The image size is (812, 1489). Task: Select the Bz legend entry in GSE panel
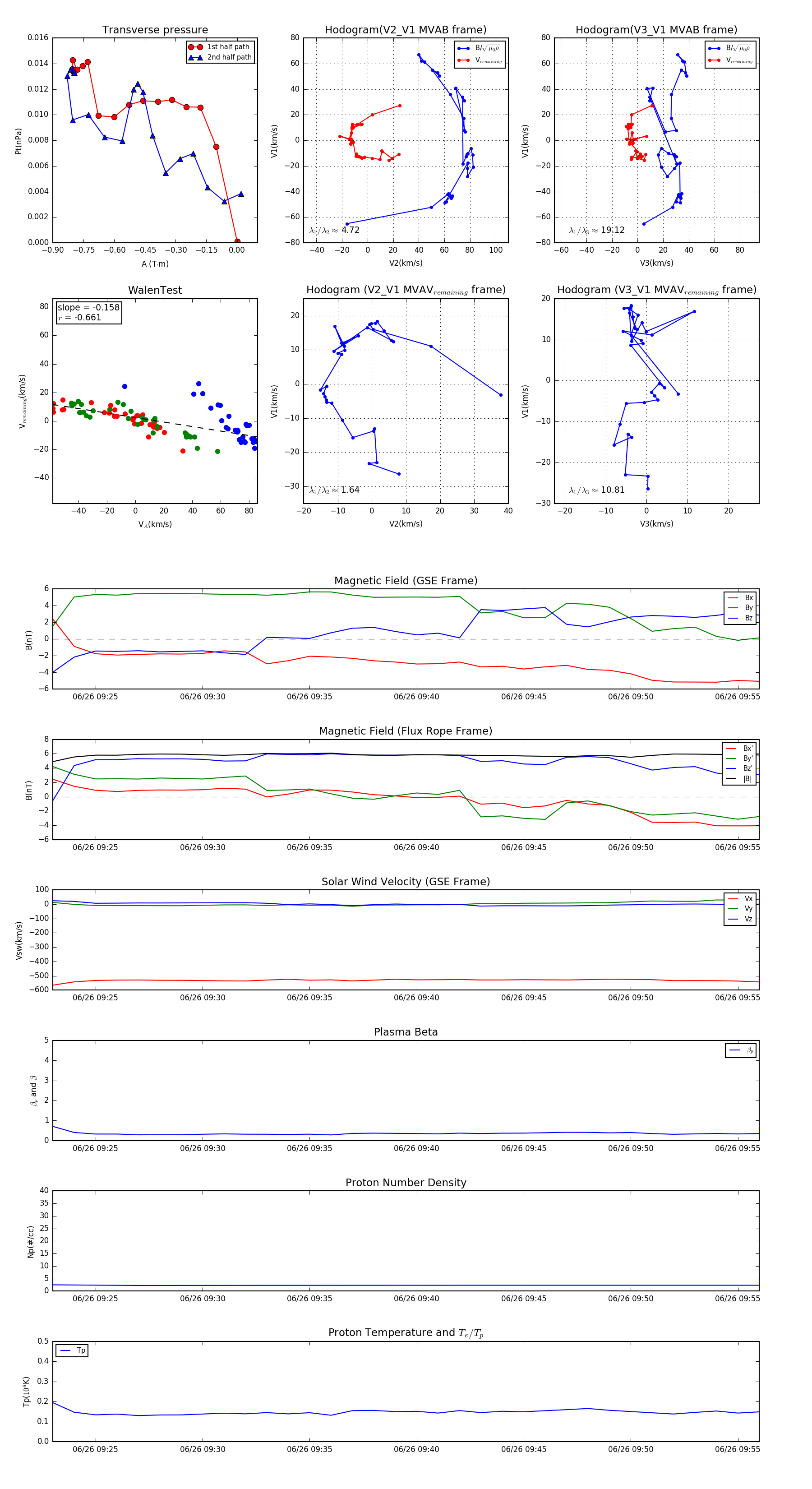coord(740,618)
